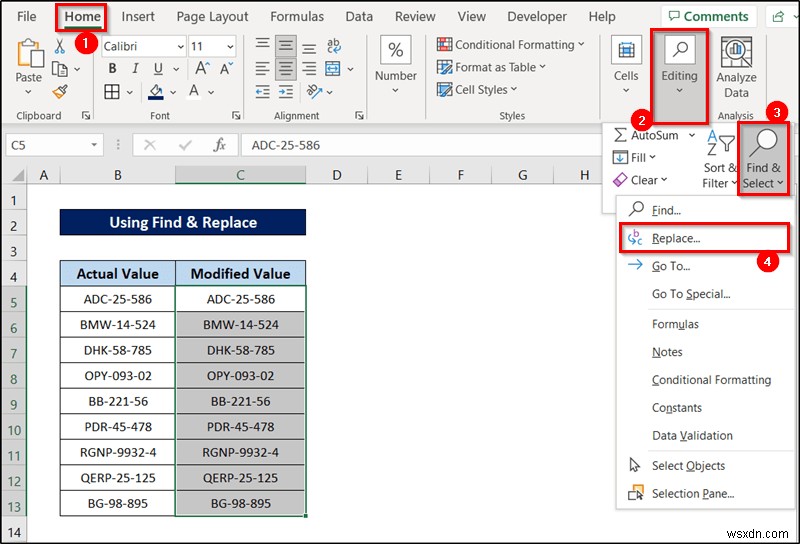
Task: Expand the Calibri font name dropdown
Action: click(178, 47)
